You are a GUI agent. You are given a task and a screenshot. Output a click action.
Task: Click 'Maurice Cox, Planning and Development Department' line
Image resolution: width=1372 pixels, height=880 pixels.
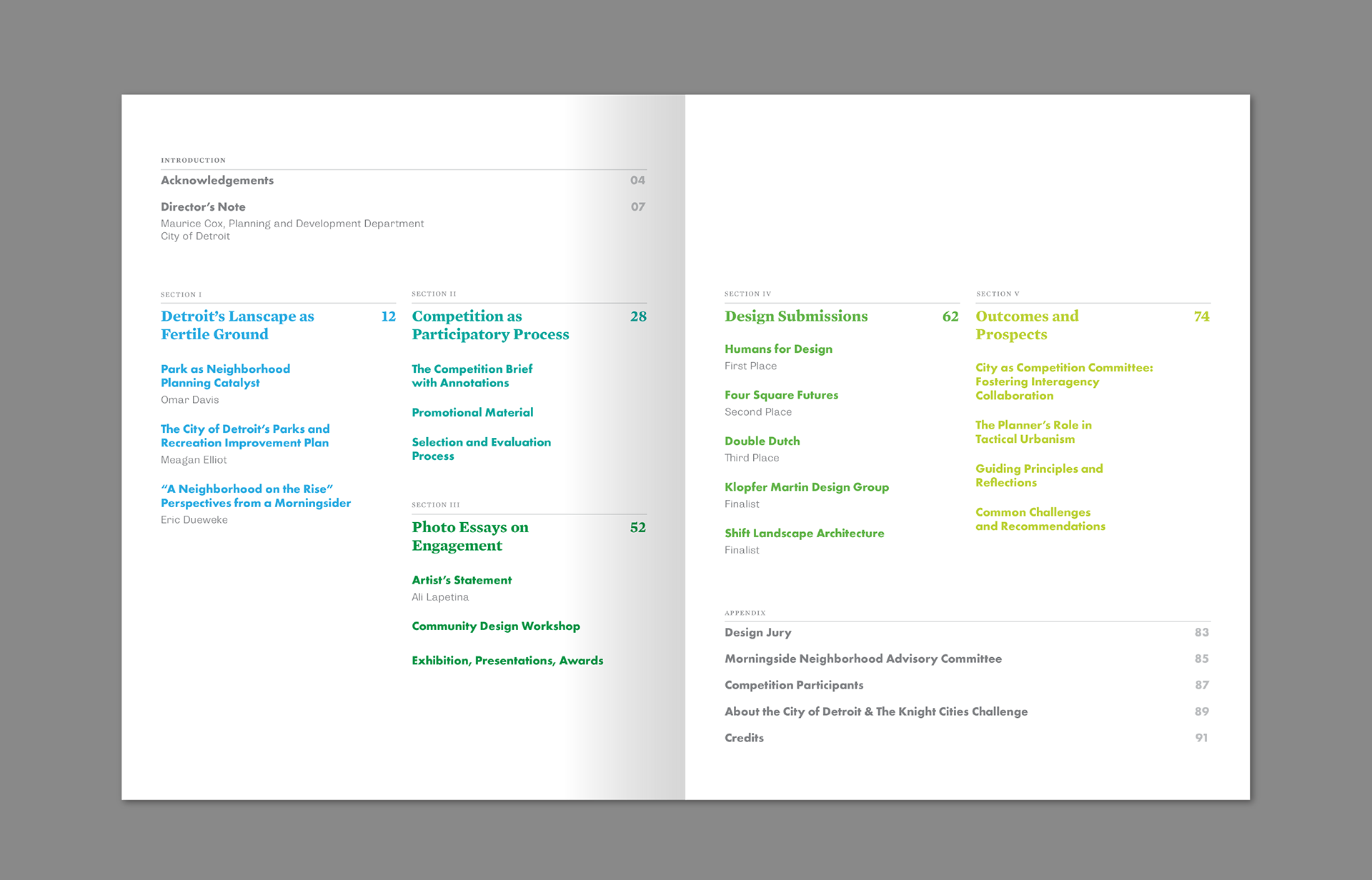(x=292, y=224)
